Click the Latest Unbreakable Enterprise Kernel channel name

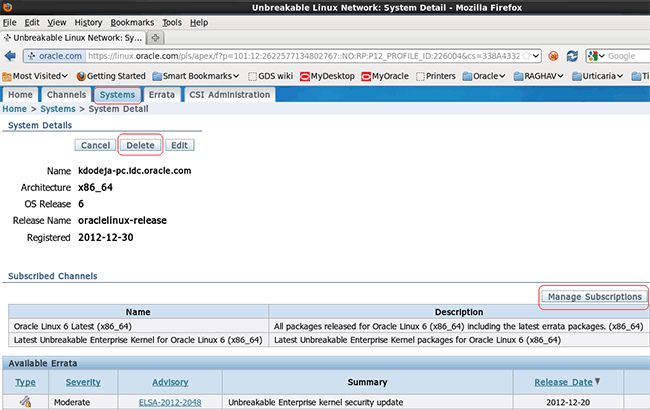(138, 340)
